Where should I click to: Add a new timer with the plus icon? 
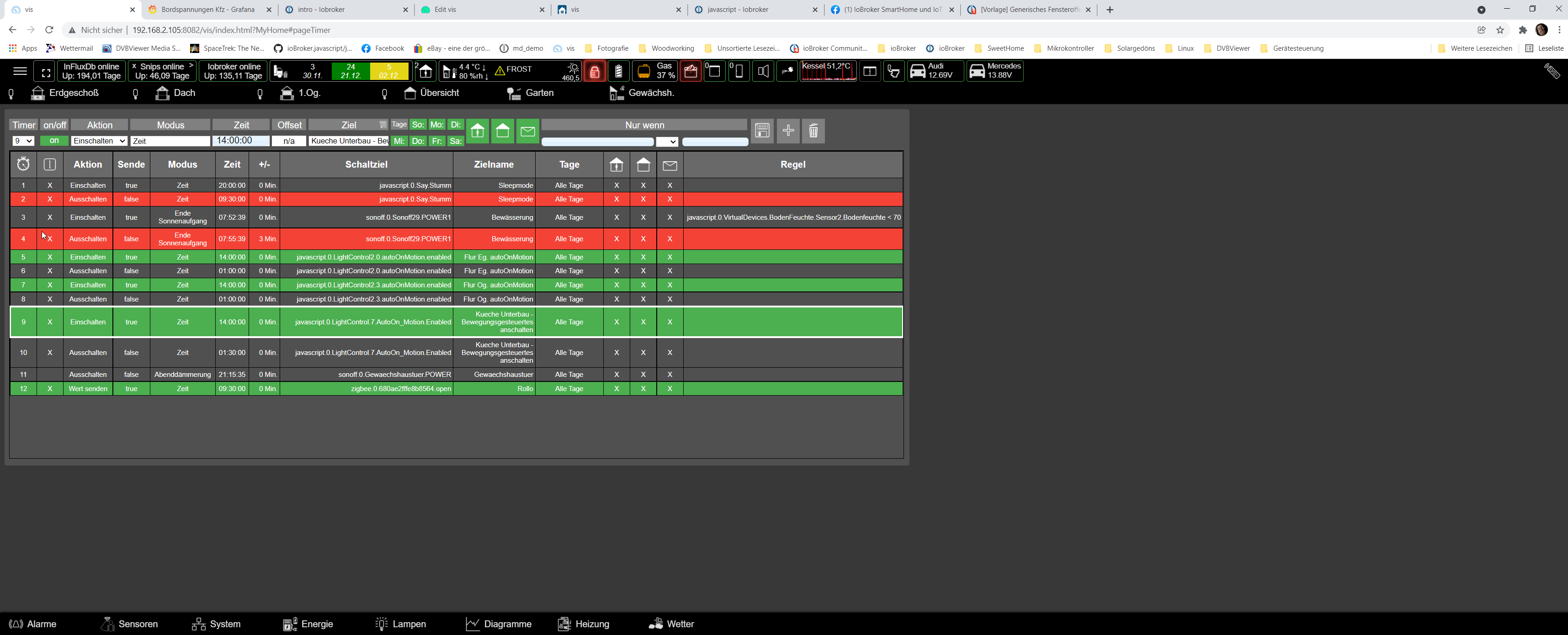pos(787,131)
